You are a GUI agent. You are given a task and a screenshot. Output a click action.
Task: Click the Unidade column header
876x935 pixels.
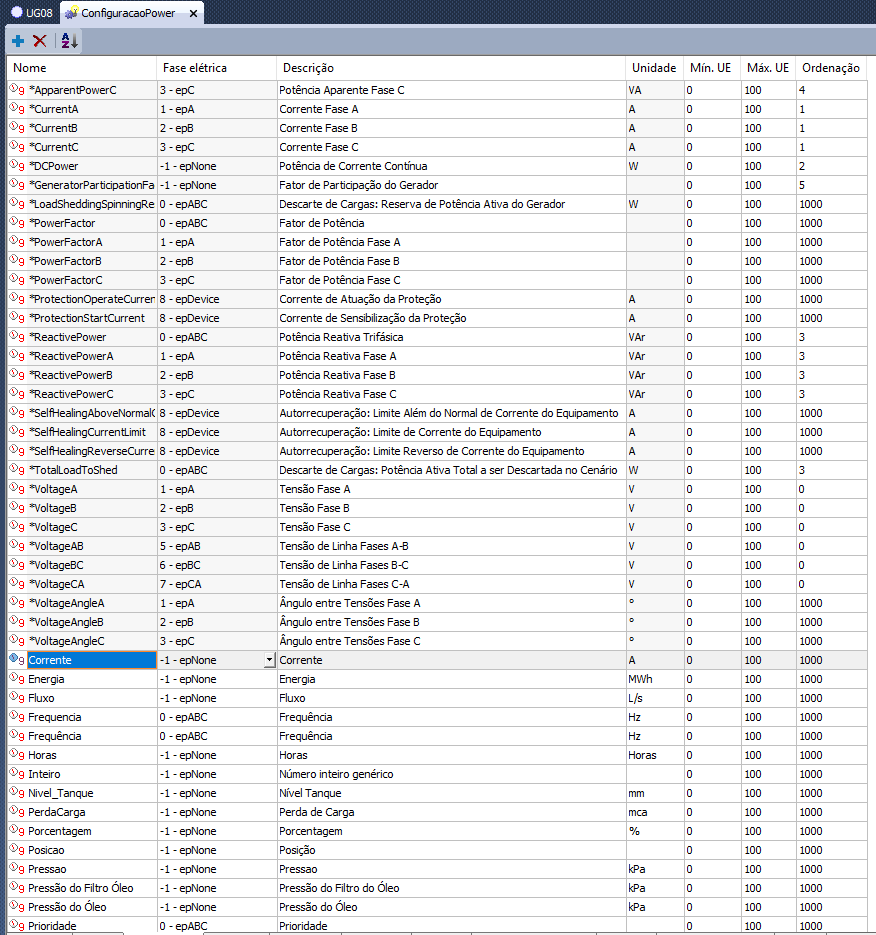tap(654, 68)
